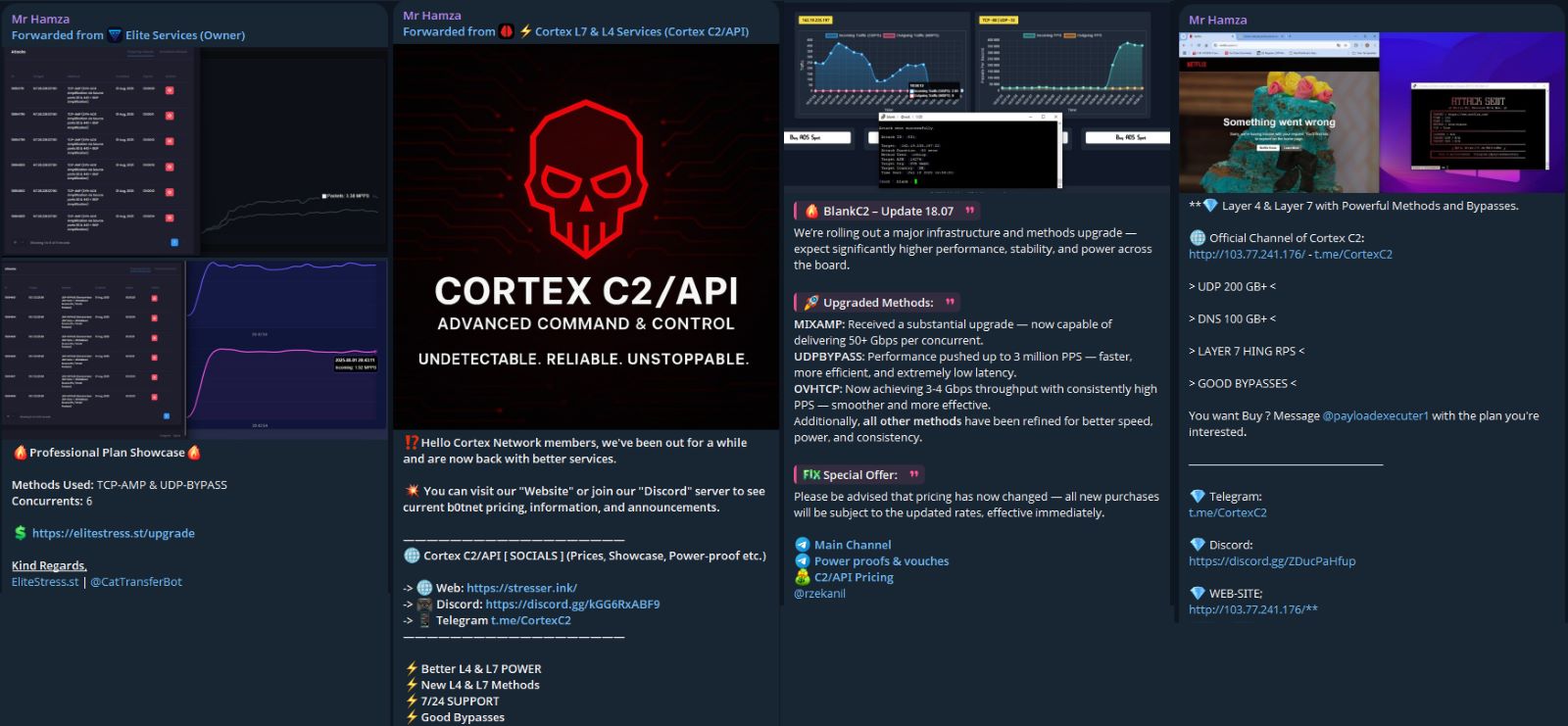
Task: Open the @payloadexecuter1 mention
Action: [x=1376, y=415]
